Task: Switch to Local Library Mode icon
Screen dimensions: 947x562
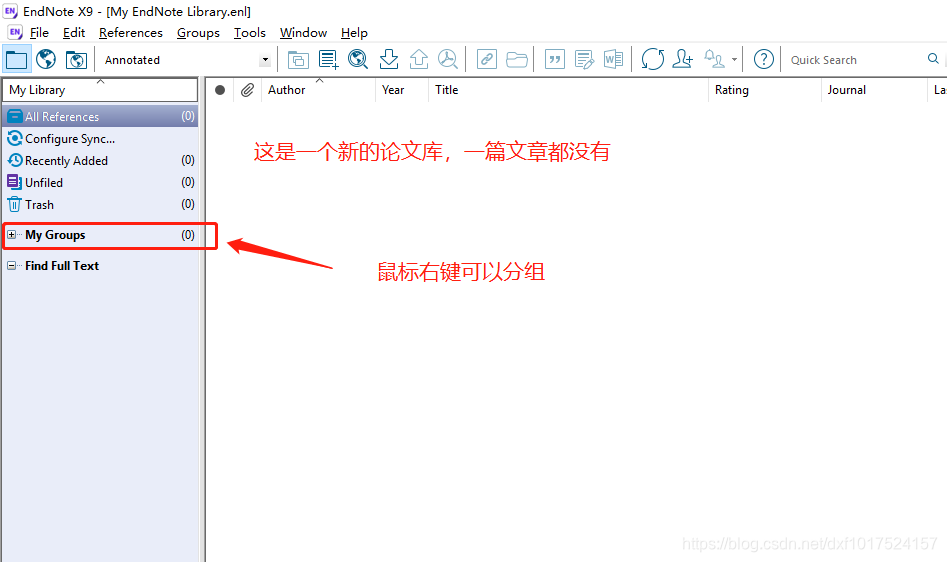Action: click(x=16, y=60)
